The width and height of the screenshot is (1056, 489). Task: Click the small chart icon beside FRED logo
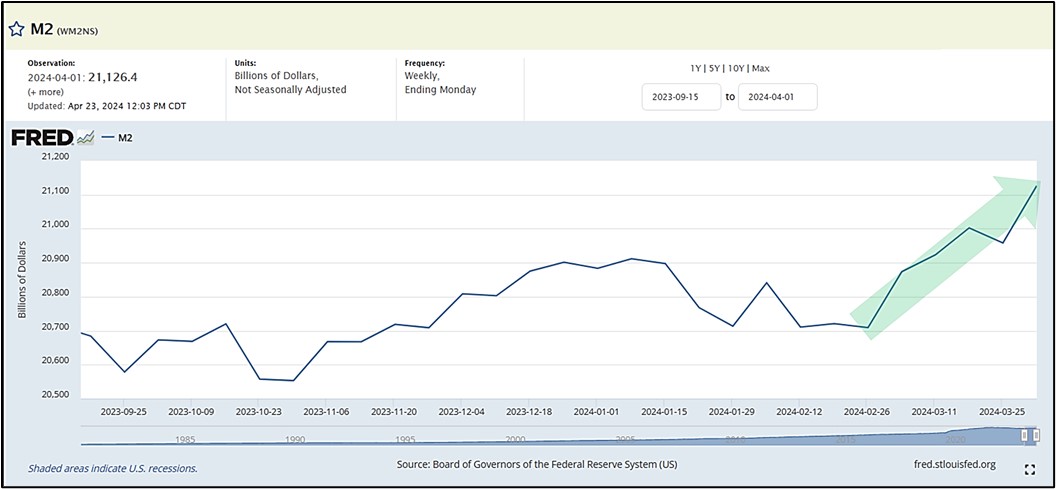(x=86, y=138)
